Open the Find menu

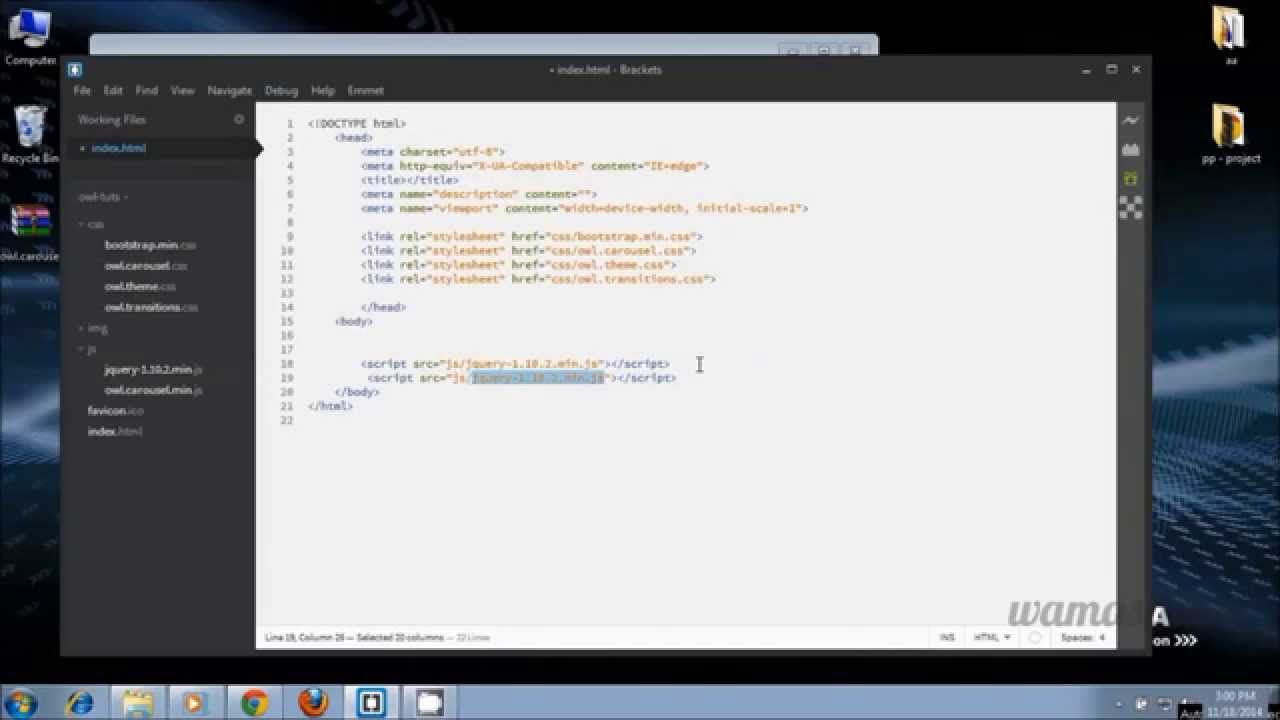(147, 90)
